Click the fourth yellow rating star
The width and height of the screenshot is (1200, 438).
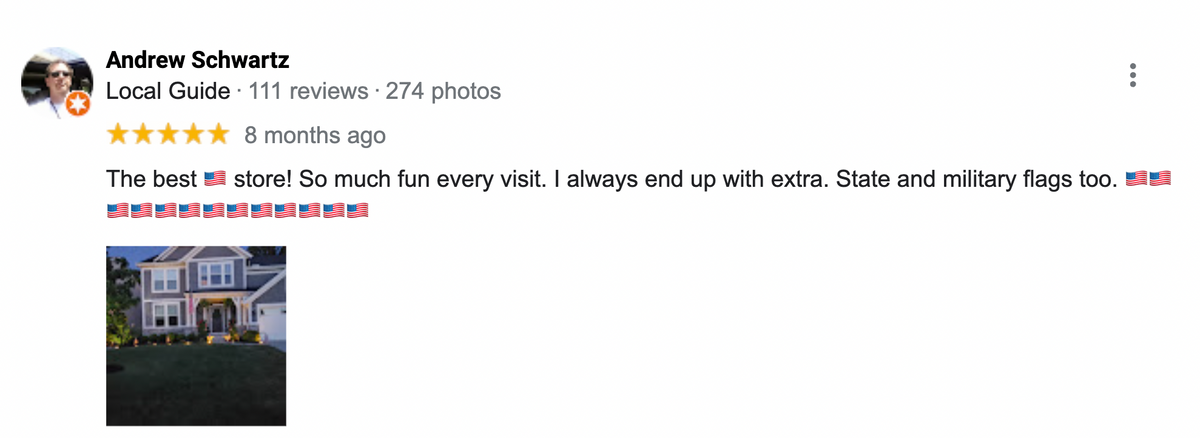click(x=193, y=134)
